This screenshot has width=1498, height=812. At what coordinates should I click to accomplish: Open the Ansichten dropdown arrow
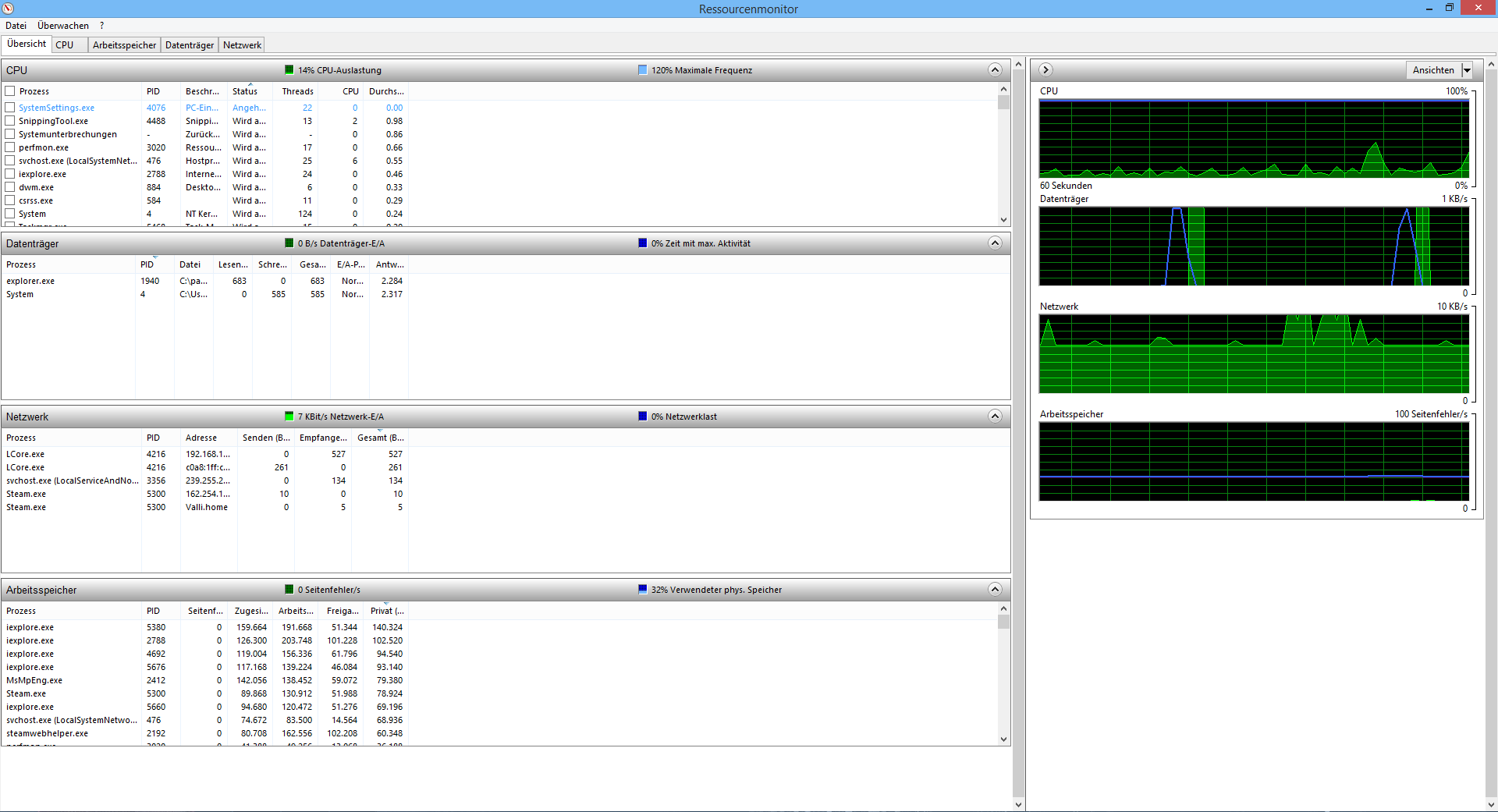click(x=1467, y=70)
